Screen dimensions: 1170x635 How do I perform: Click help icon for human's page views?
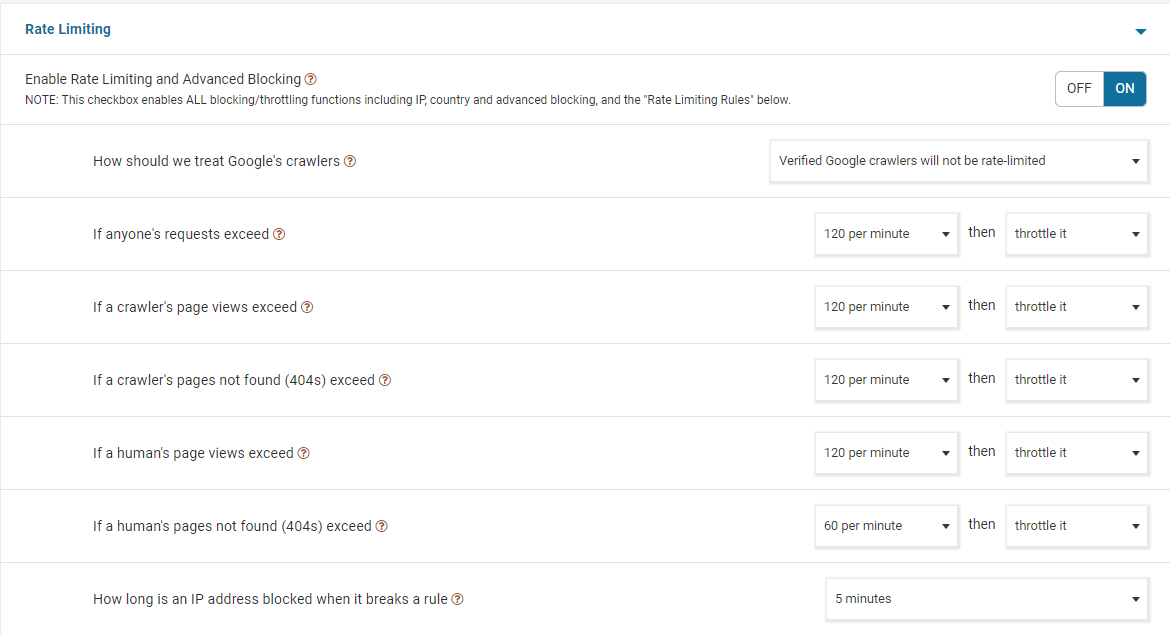pyautogui.click(x=304, y=453)
